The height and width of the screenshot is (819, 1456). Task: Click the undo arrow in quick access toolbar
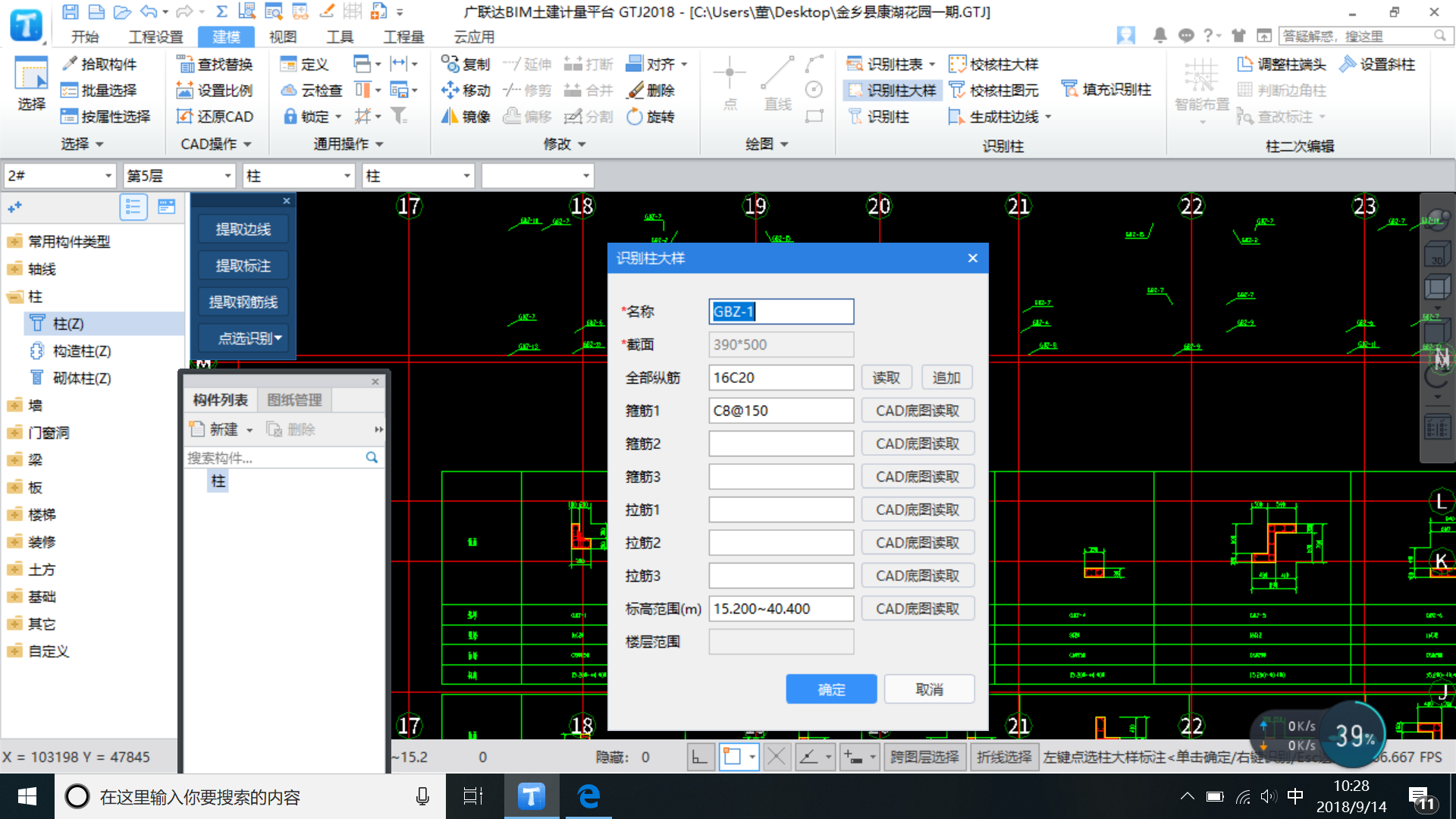(149, 11)
